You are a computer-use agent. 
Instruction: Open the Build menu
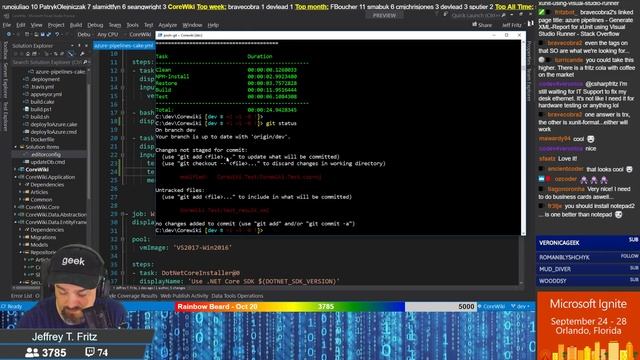coord(76,25)
